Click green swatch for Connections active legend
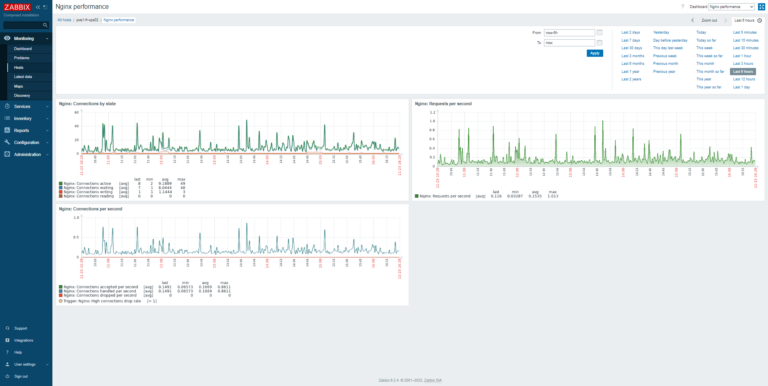This screenshot has height=386, width=768. point(60,183)
